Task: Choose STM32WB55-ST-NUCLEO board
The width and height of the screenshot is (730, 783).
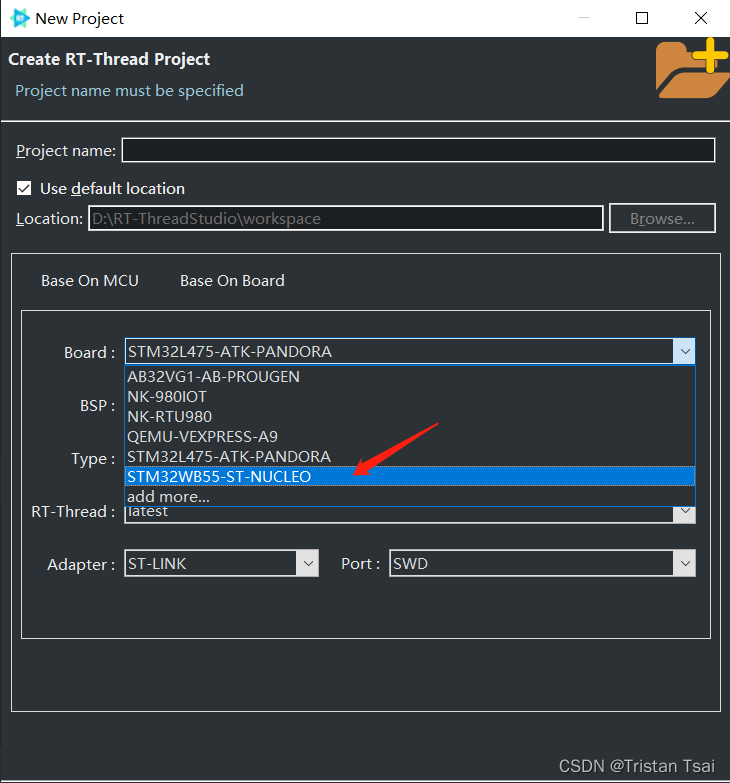Action: (x=409, y=476)
